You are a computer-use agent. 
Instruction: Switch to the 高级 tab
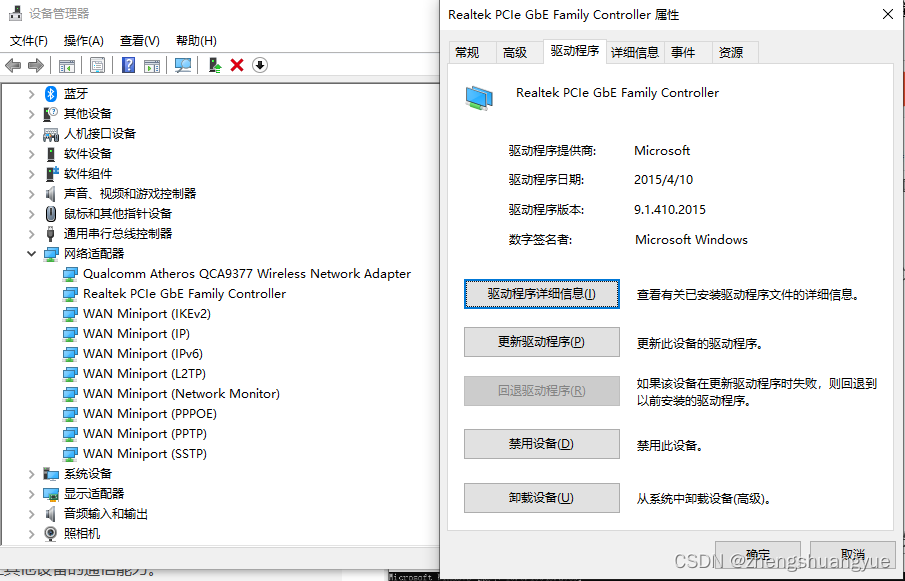(519, 53)
